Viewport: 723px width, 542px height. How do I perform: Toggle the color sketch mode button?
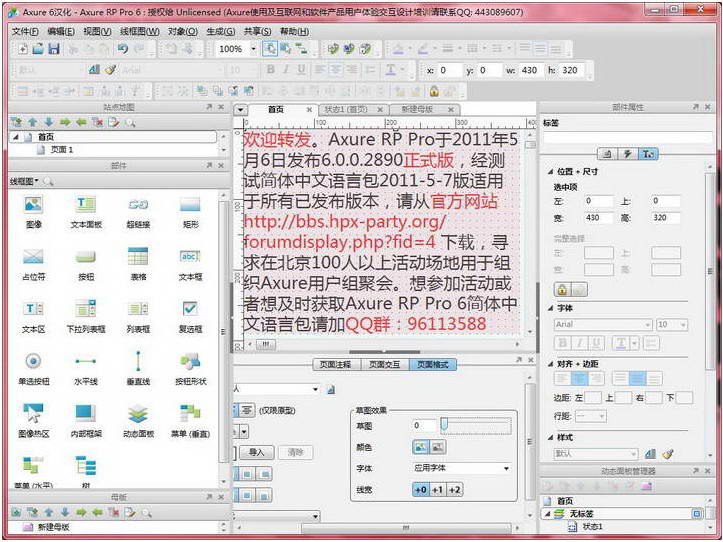(420, 447)
